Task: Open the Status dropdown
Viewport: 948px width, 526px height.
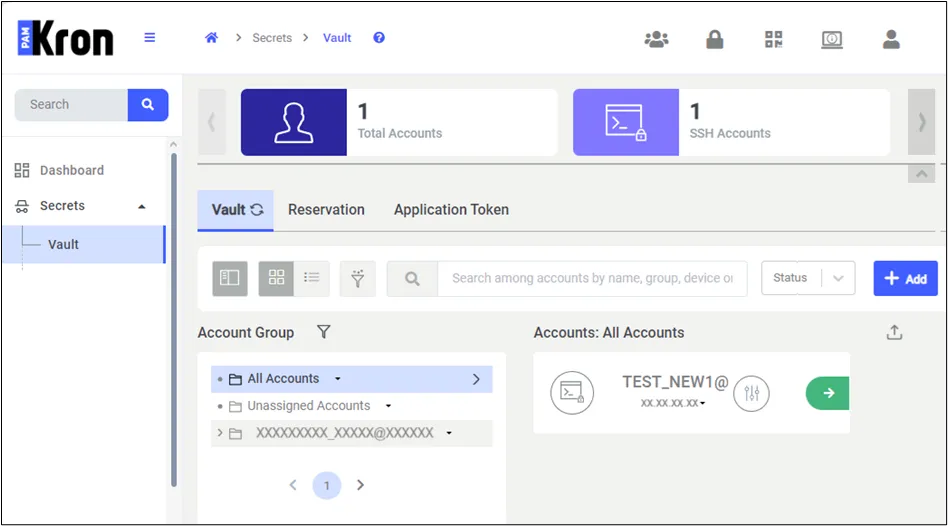Action: (808, 278)
